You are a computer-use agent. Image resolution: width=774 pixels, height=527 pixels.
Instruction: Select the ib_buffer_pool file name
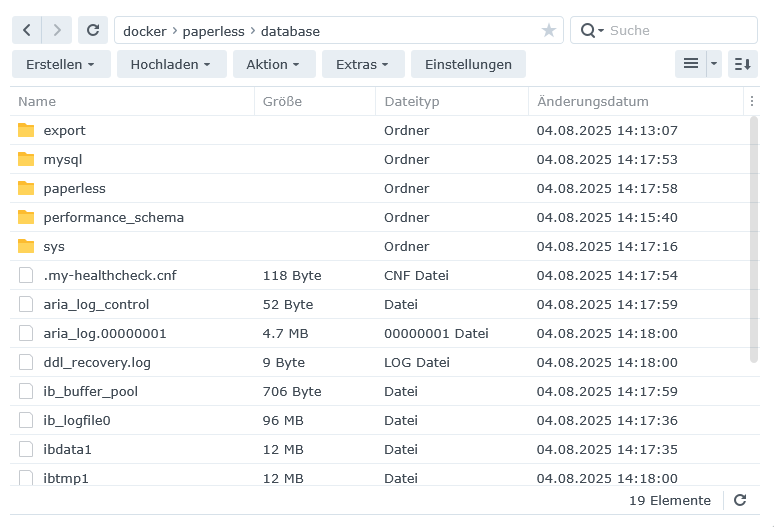pos(90,391)
